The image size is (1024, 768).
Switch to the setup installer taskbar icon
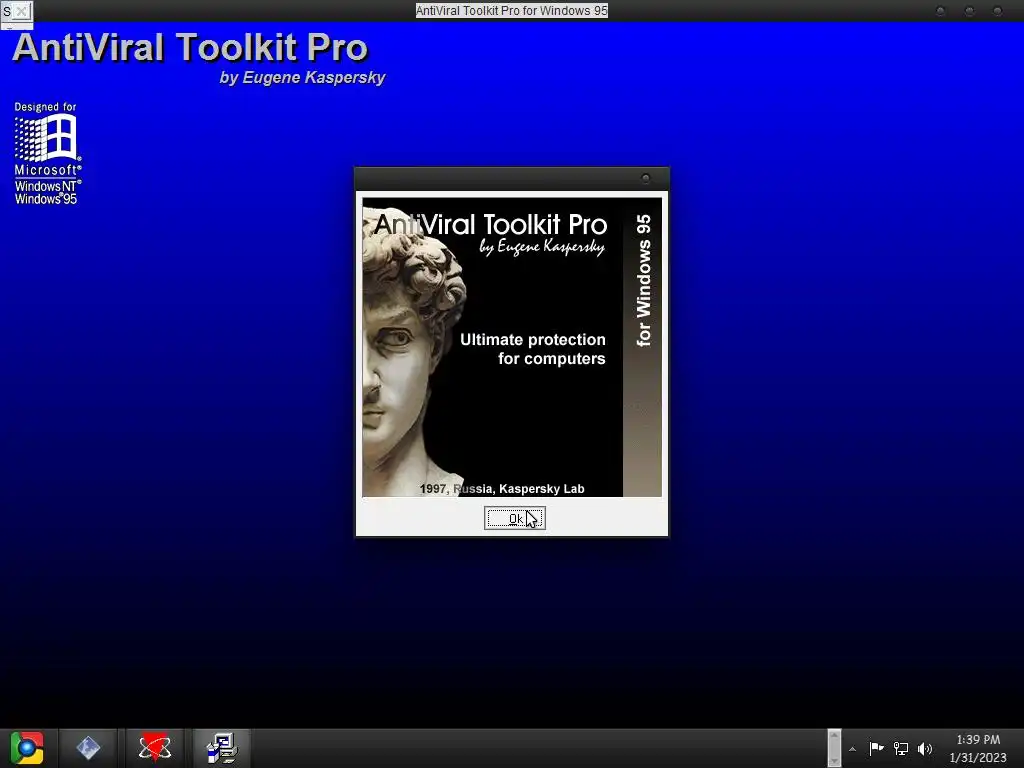pos(222,748)
